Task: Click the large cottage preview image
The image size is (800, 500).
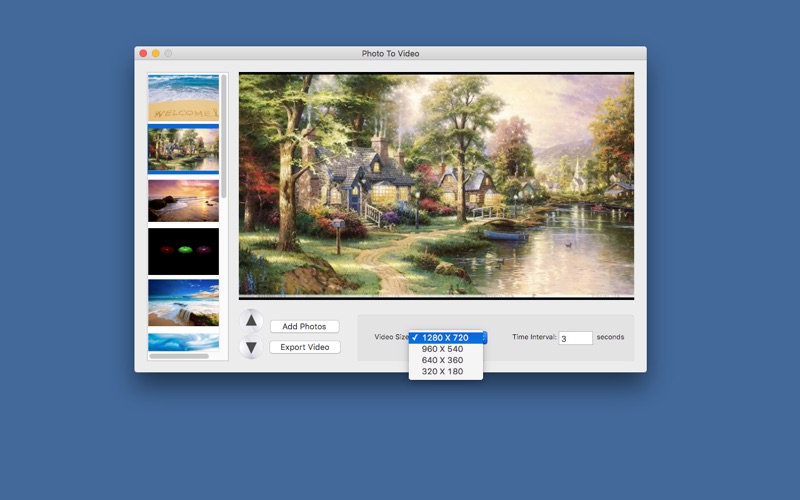Action: click(437, 186)
